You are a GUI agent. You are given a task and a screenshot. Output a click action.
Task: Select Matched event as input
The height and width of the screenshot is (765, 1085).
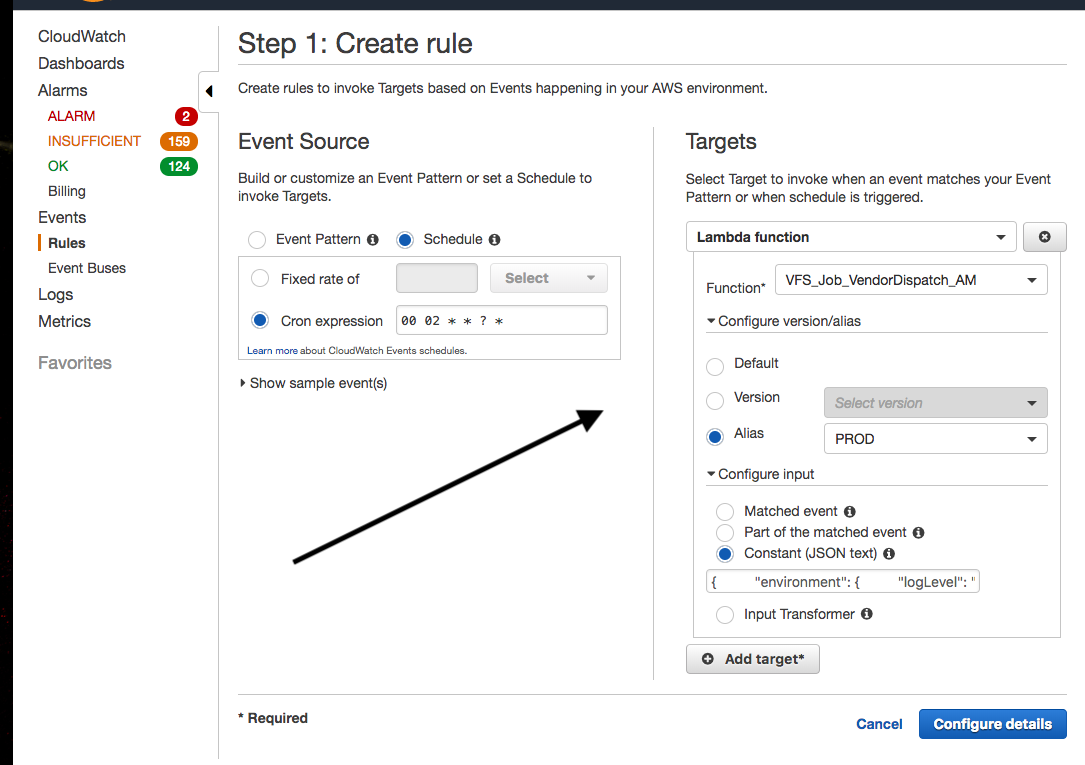pyautogui.click(x=724, y=511)
